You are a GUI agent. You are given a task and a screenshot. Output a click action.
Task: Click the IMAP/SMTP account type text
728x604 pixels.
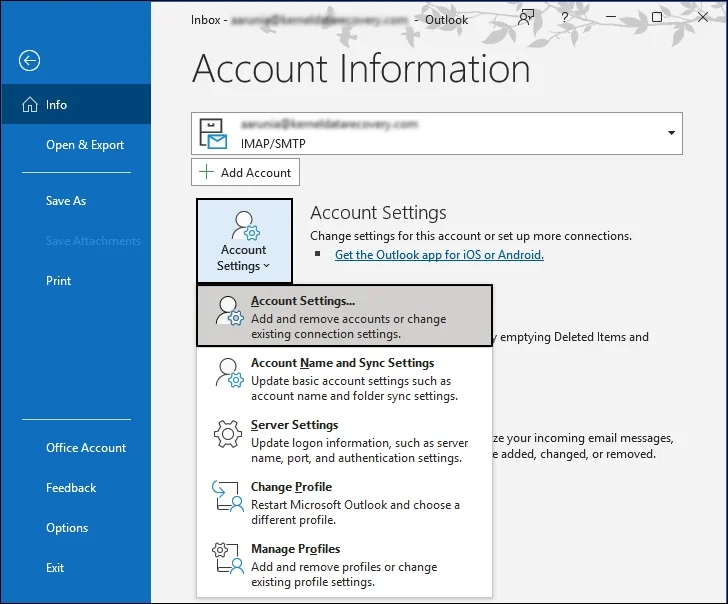[273, 143]
